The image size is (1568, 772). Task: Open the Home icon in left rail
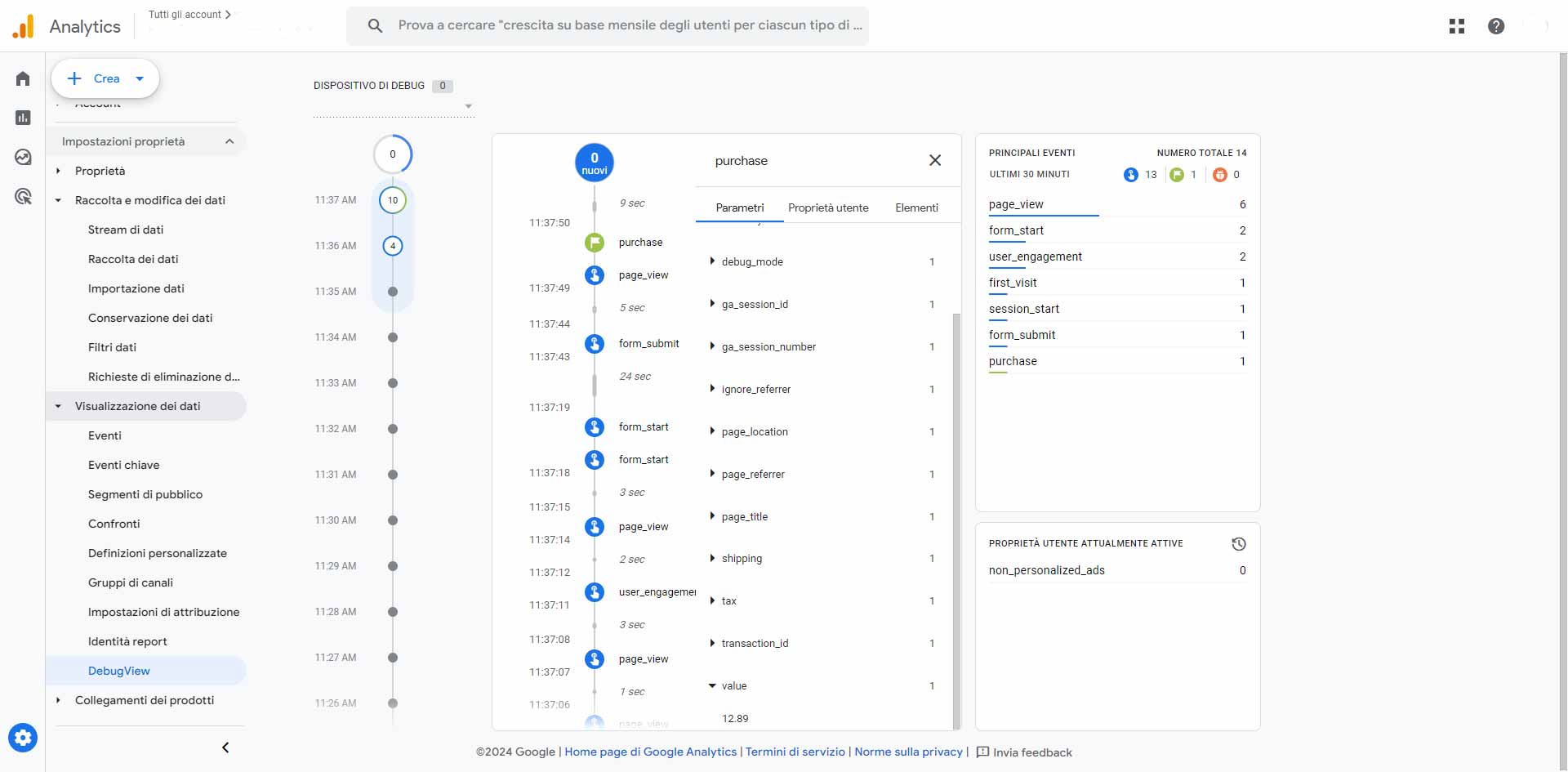(23, 78)
